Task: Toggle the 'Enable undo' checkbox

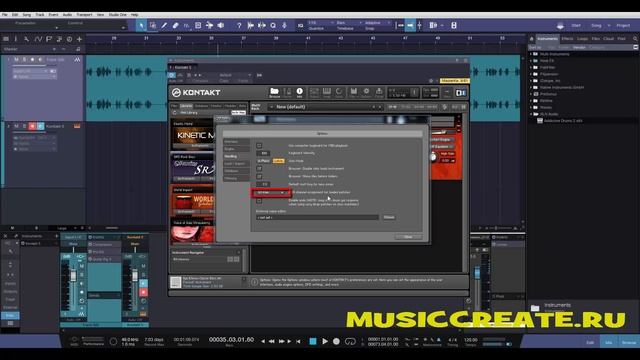Action: point(259,201)
